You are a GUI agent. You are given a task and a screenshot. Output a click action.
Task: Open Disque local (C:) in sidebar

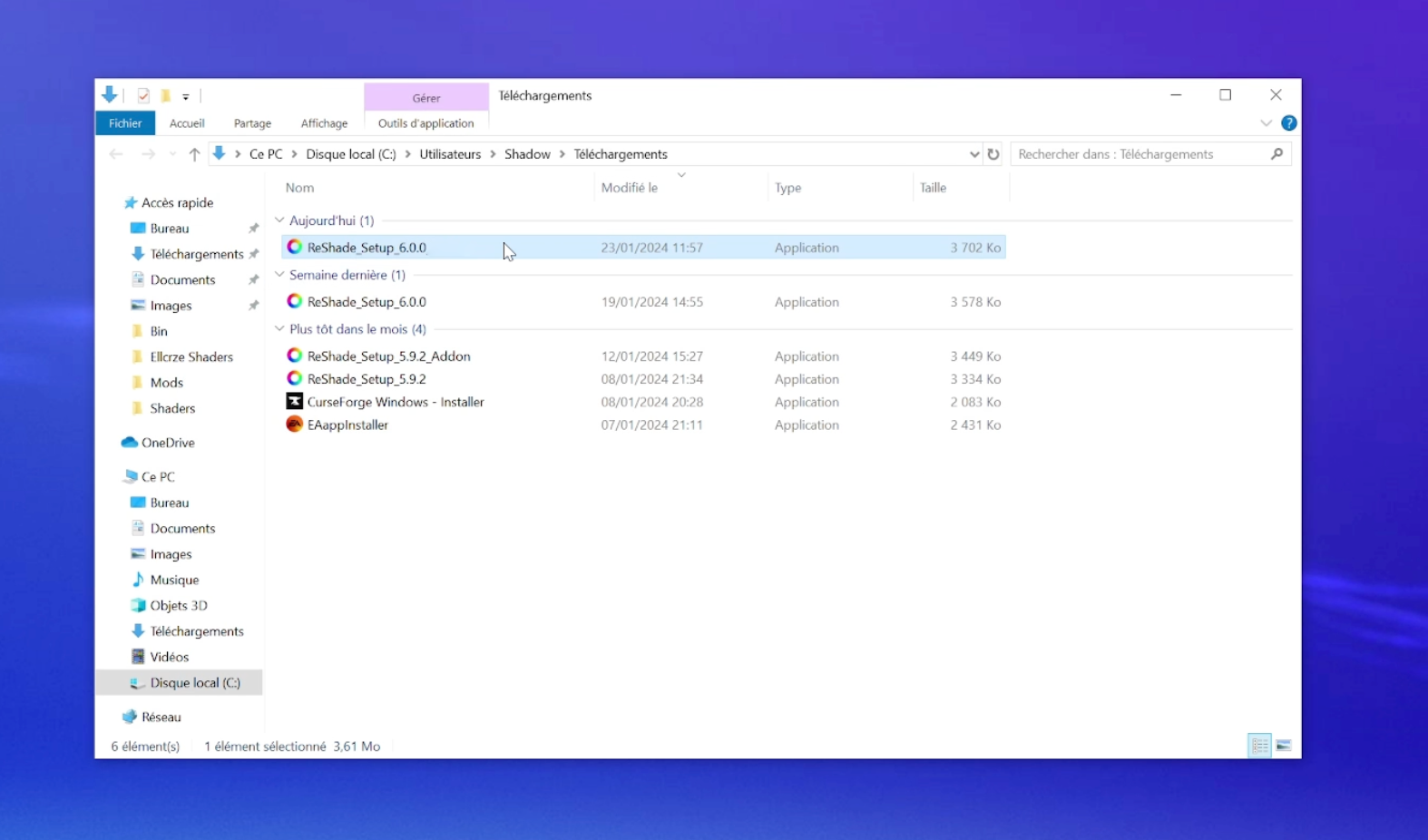click(195, 683)
